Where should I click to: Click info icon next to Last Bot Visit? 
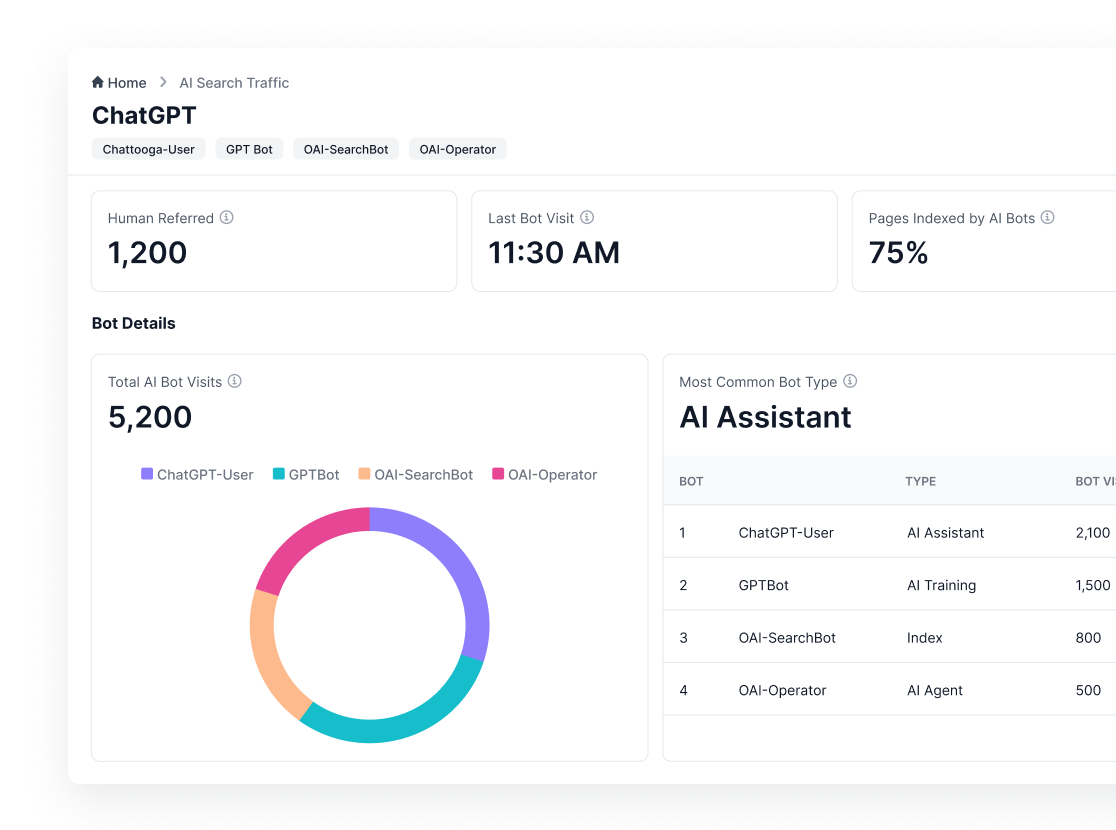click(587, 217)
